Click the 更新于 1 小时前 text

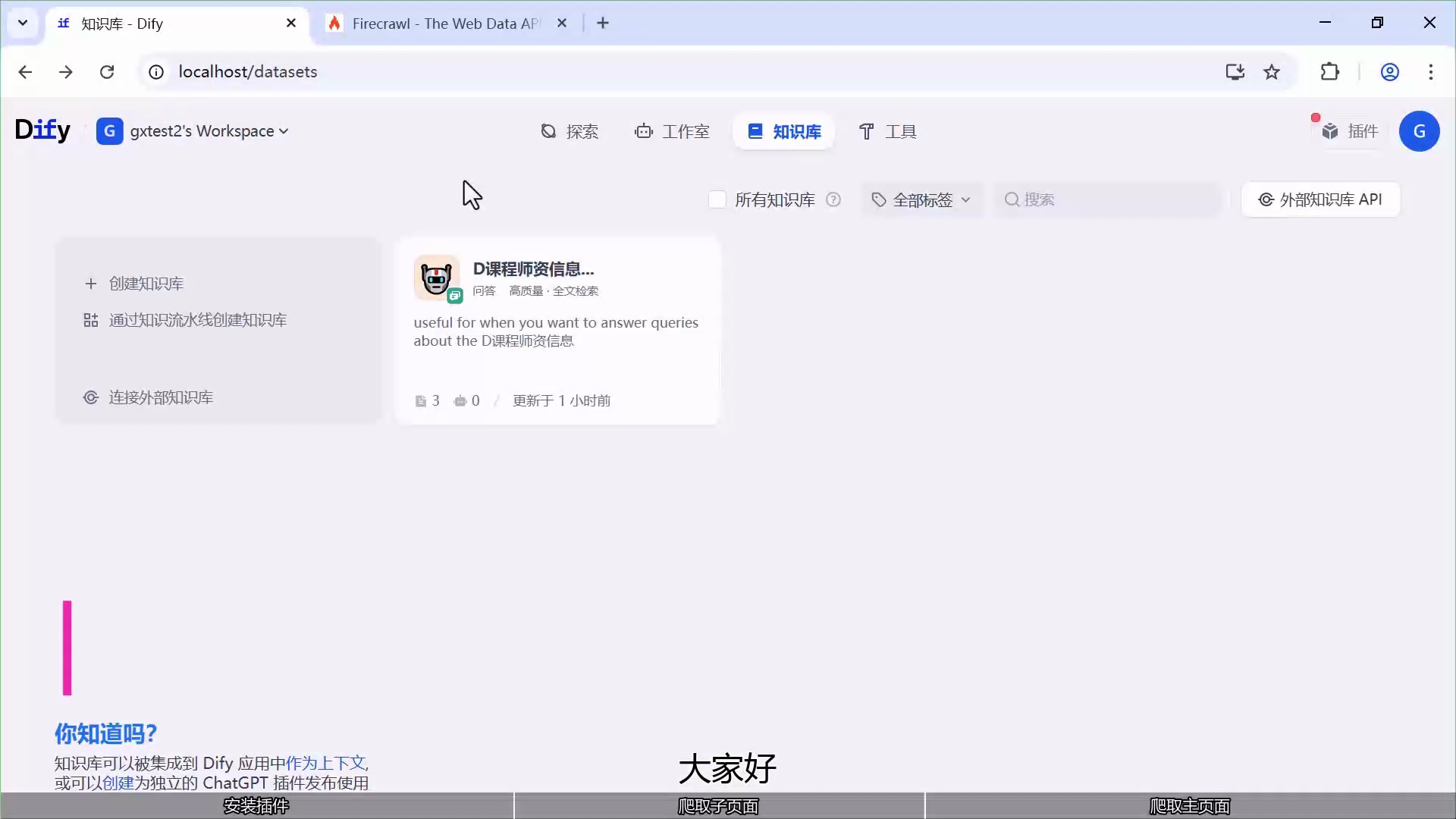coord(561,401)
